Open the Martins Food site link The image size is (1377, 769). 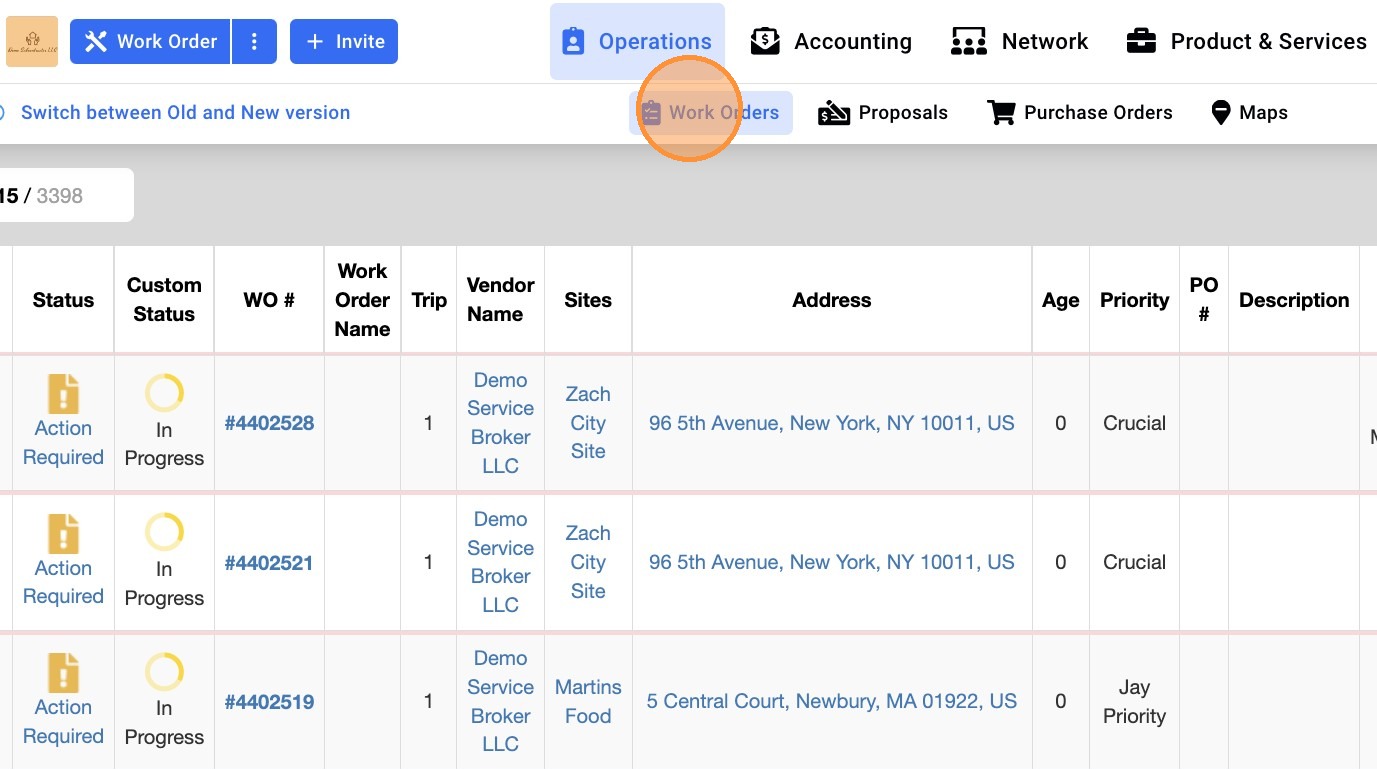pyautogui.click(x=588, y=702)
